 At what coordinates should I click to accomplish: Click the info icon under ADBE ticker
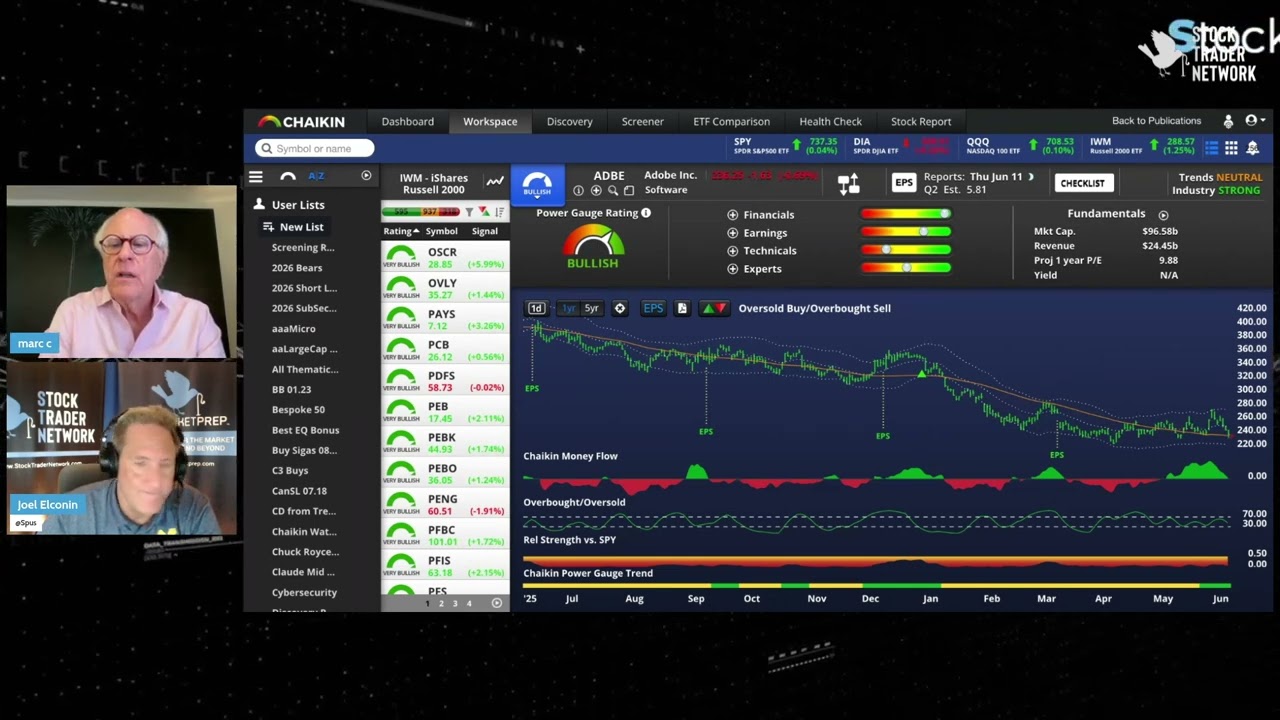pos(578,191)
